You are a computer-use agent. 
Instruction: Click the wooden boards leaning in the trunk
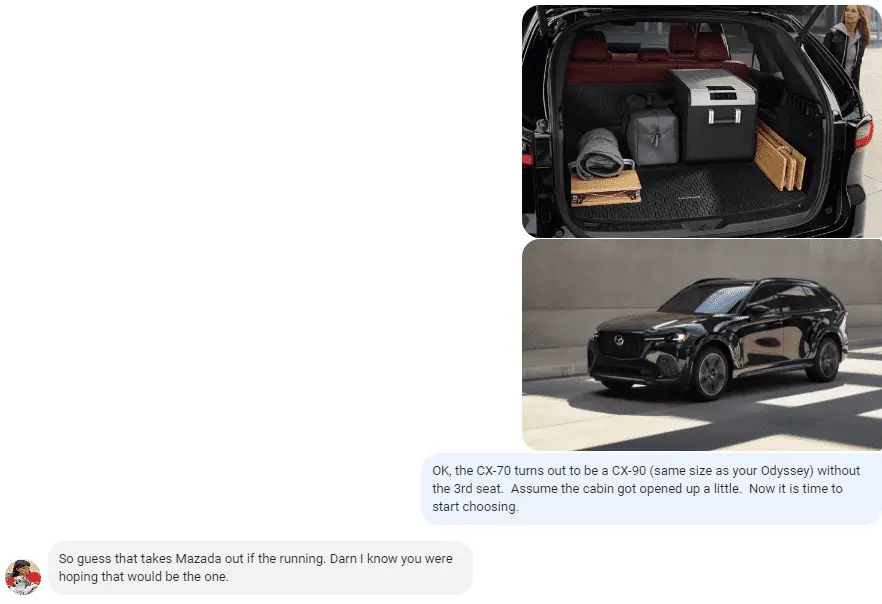[779, 157]
